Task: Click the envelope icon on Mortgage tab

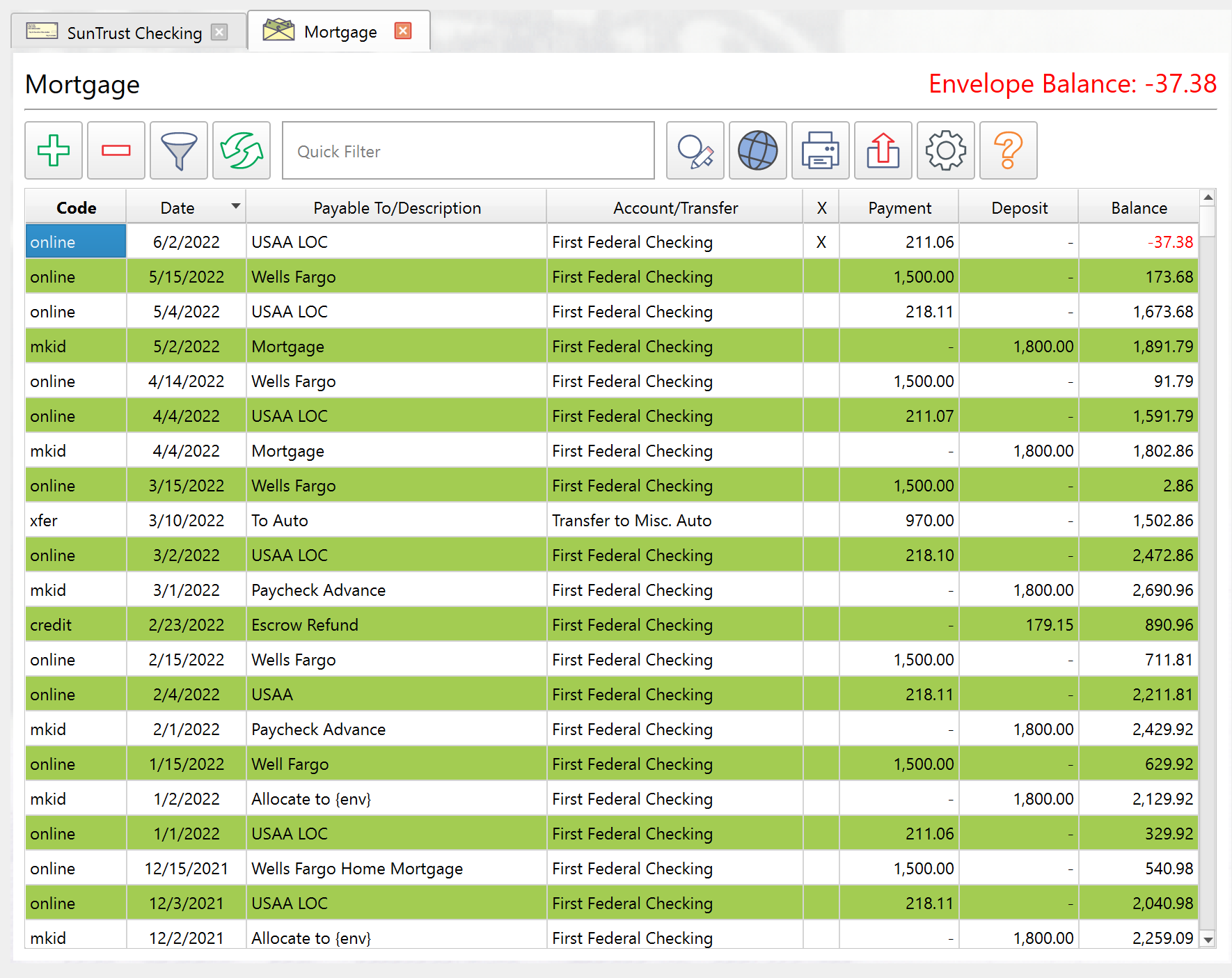Action: click(278, 30)
